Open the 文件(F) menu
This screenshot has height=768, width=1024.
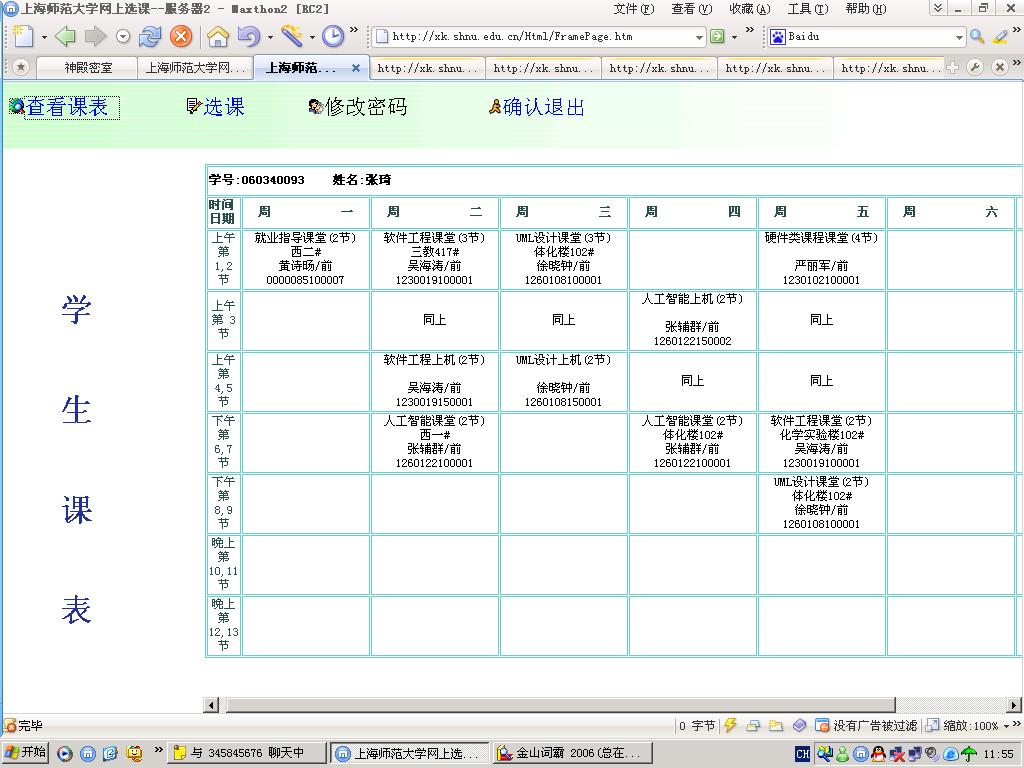(633, 9)
